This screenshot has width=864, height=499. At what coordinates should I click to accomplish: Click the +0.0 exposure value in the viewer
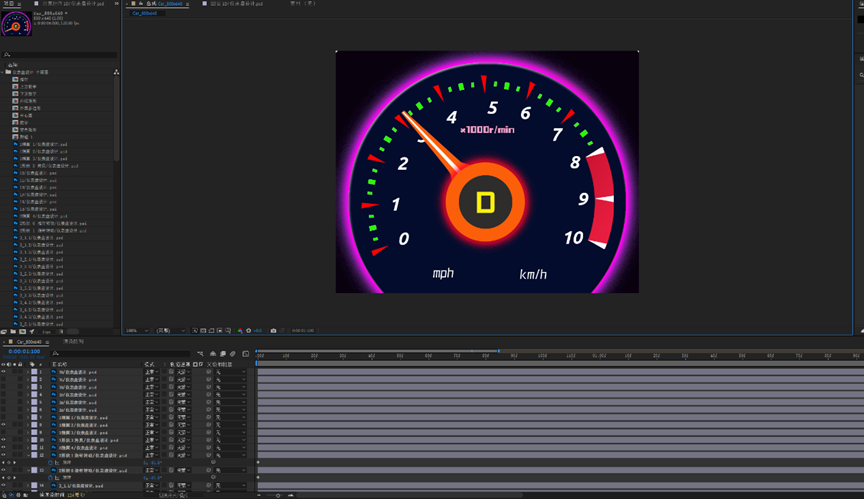[257, 330]
